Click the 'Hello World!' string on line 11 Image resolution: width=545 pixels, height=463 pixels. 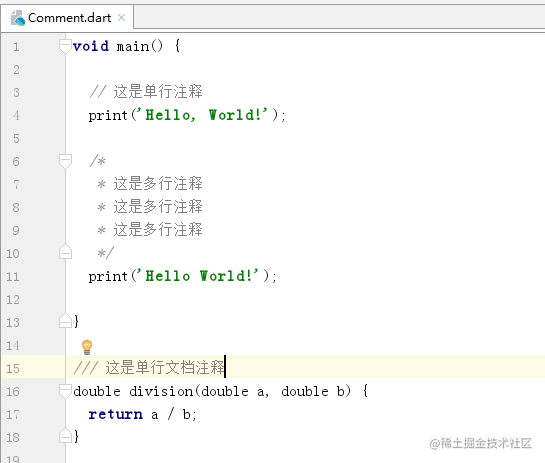[x=196, y=276]
